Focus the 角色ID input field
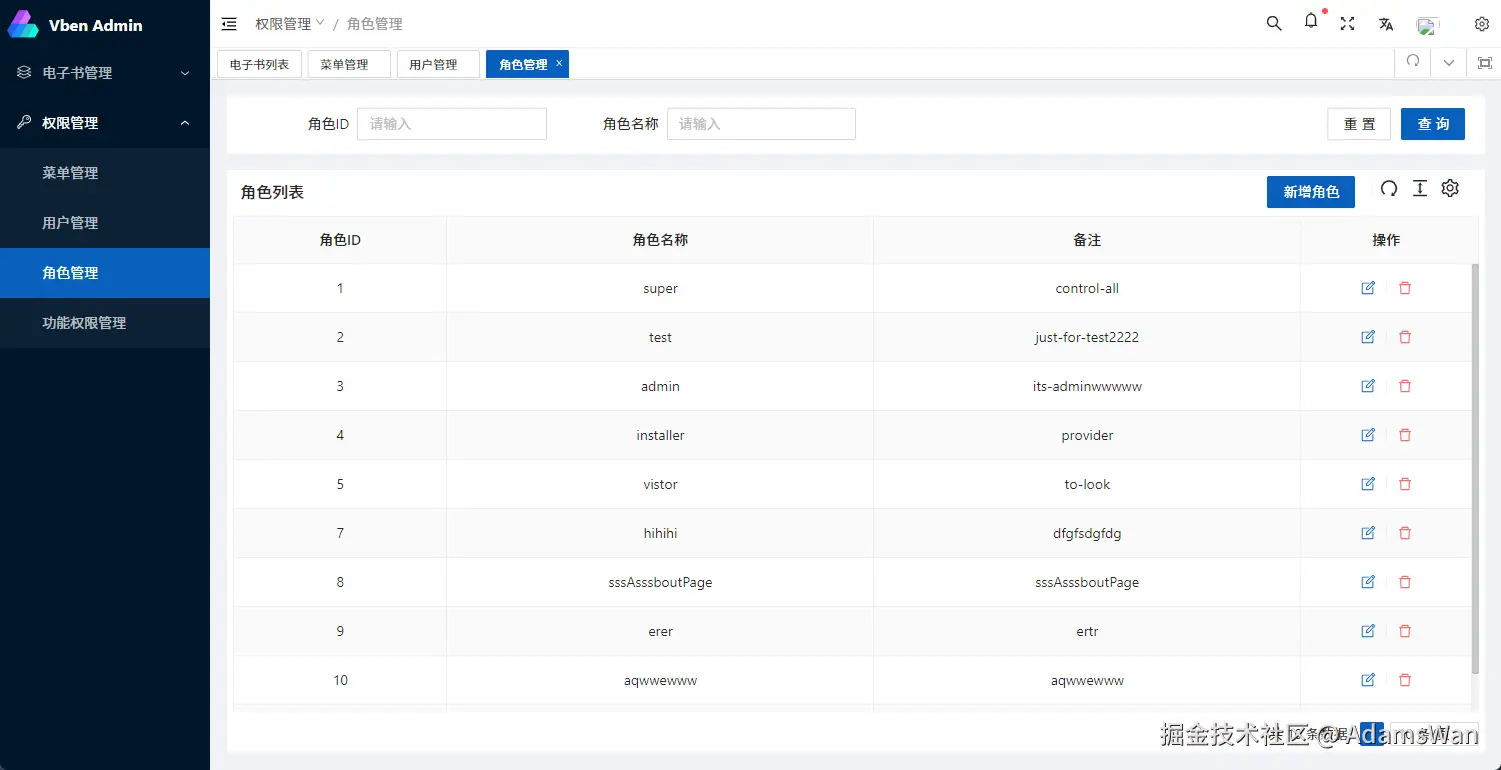Image resolution: width=1501 pixels, height=770 pixels. point(452,124)
